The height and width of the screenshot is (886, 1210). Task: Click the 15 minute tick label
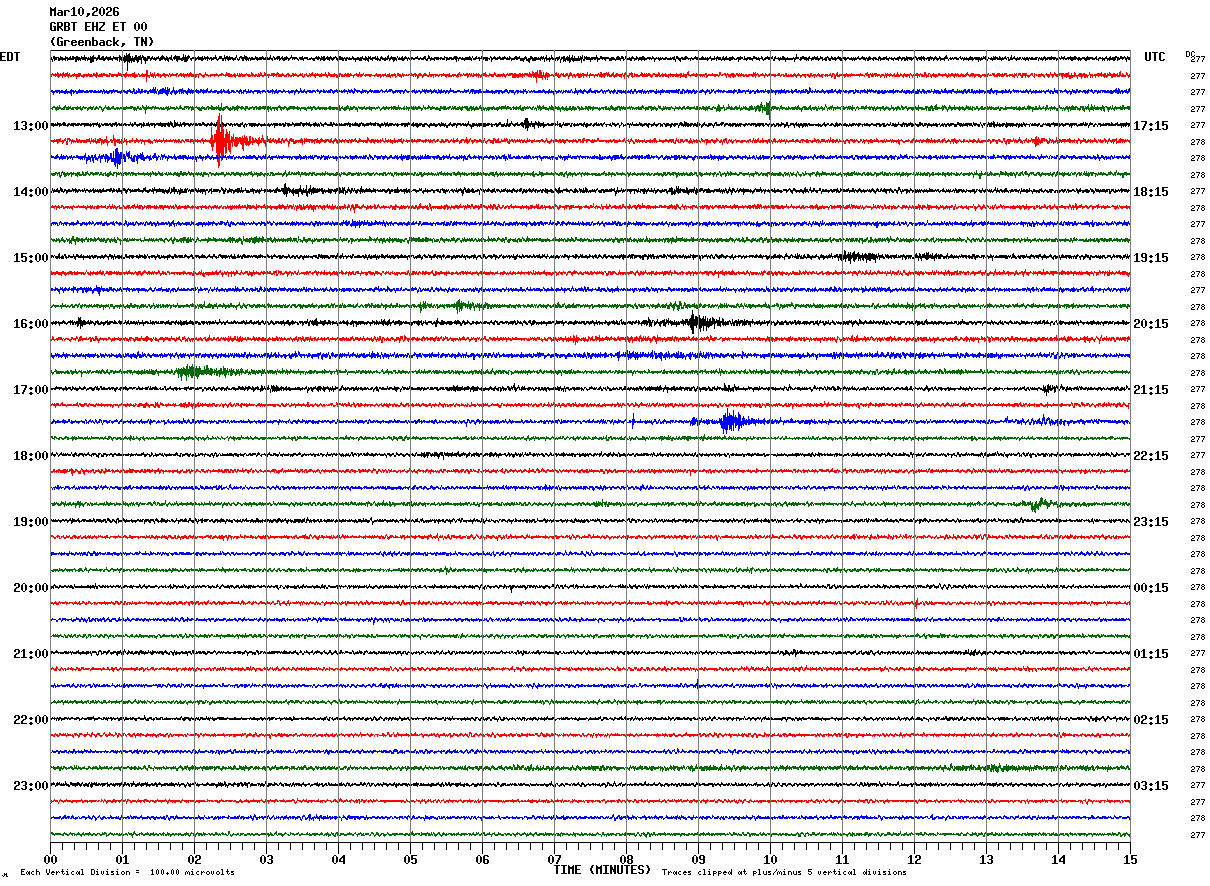pyautogui.click(x=1129, y=859)
